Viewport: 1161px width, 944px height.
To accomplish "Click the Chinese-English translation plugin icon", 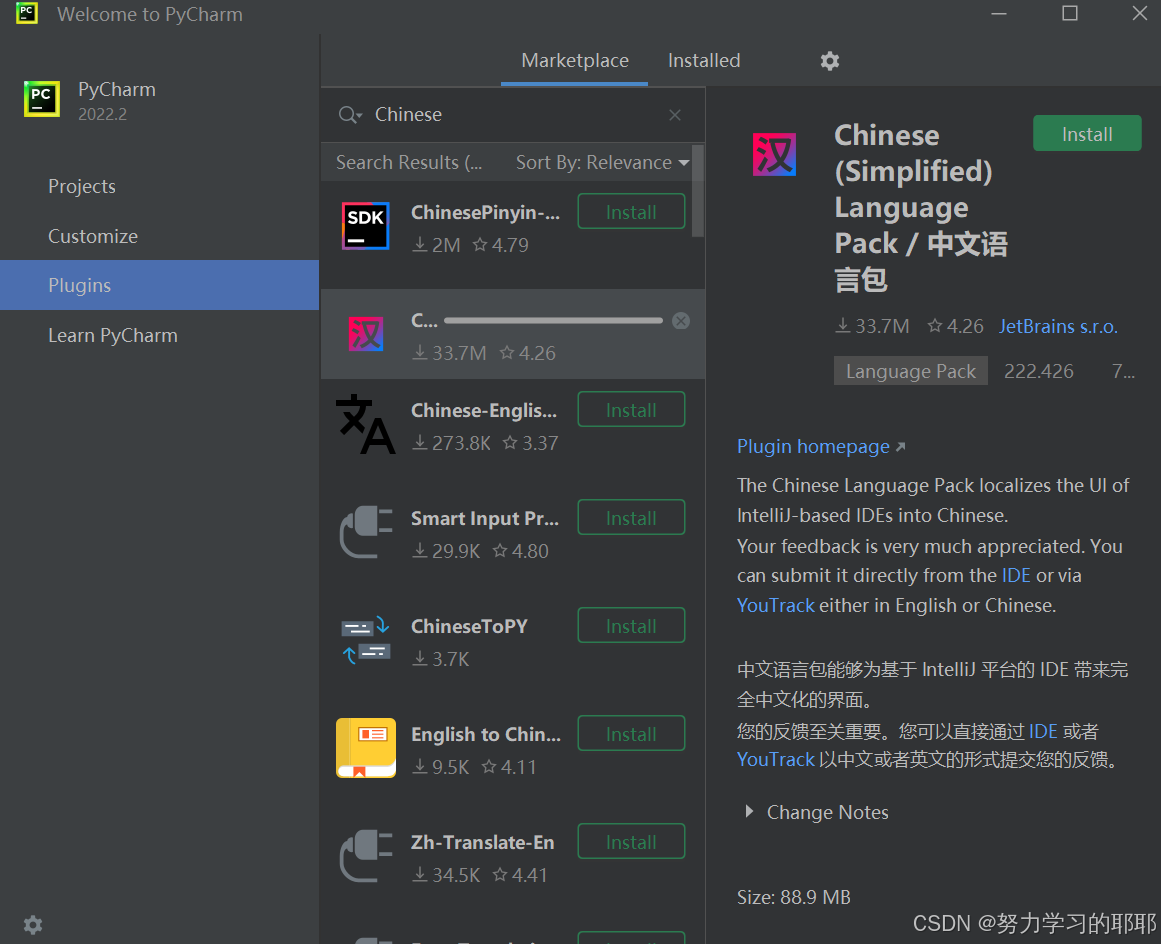I will pyautogui.click(x=365, y=424).
